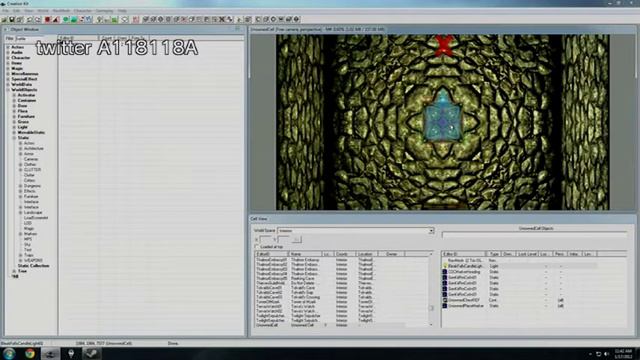Open the File menu
640x360 pixels.
[x=5, y=11]
